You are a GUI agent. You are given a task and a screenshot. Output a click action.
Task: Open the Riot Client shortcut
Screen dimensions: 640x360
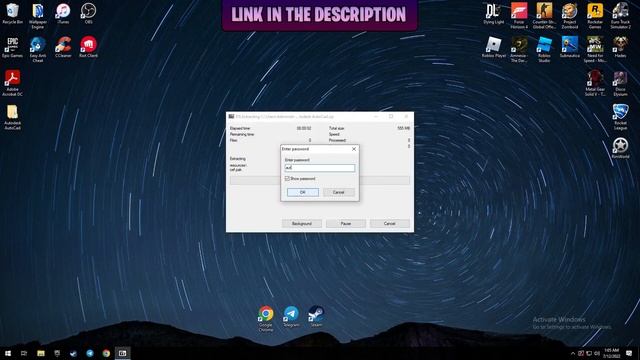[x=88, y=47]
